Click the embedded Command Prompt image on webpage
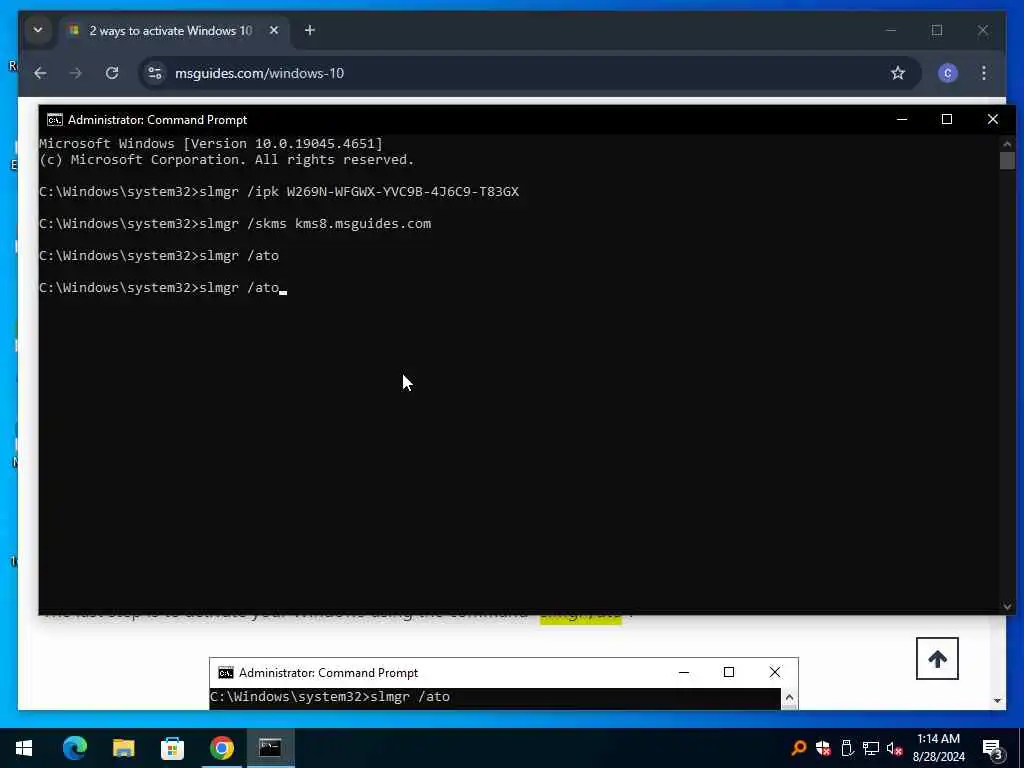Viewport: 1024px width, 768px height. pos(504,684)
